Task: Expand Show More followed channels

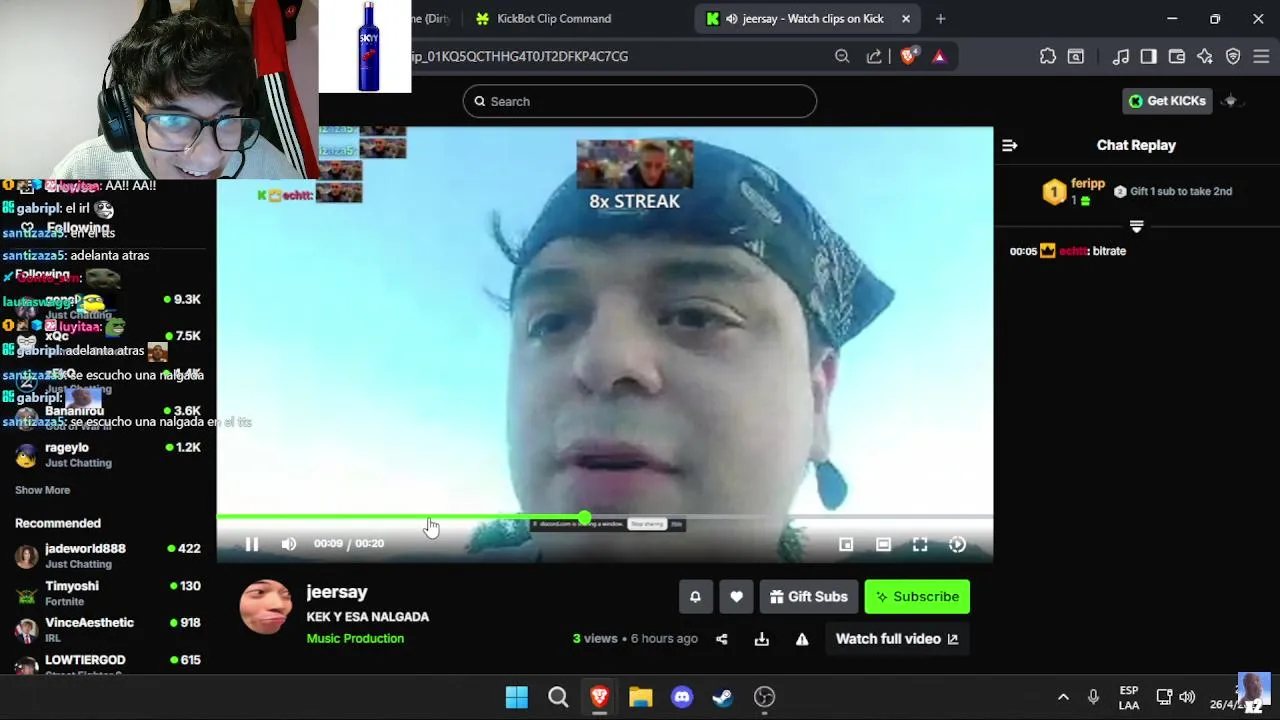Action: point(42,490)
